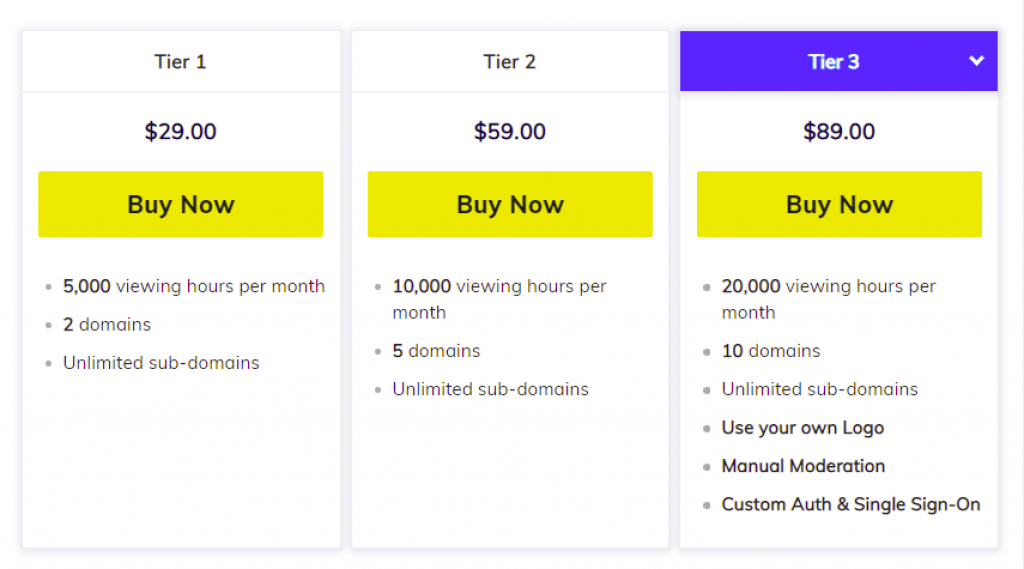
Task: Click 'Use your own Logo' feature
Action: click(803, 428)
